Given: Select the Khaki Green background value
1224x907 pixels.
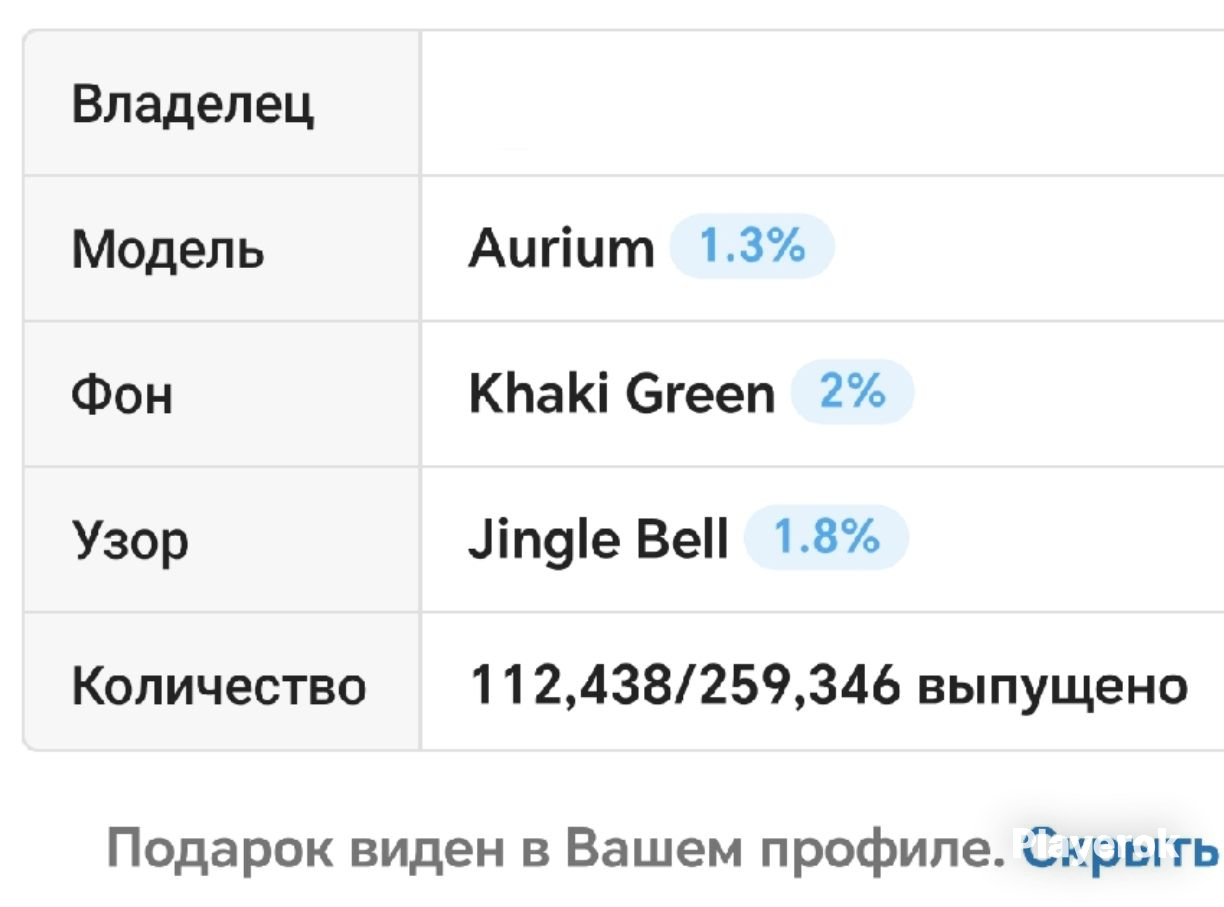Looking at the screenshot, I should [x=621, y=393].
